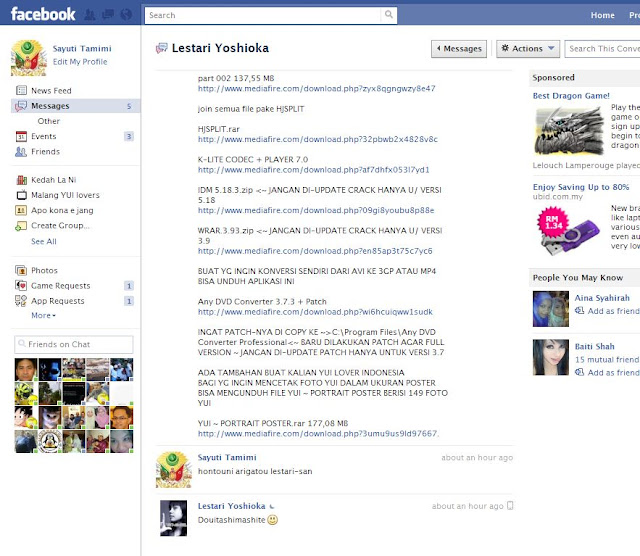Click Baiti Shah profile photo
The height and width of the screenshot is (556, 640).
(x=551, y=357)
